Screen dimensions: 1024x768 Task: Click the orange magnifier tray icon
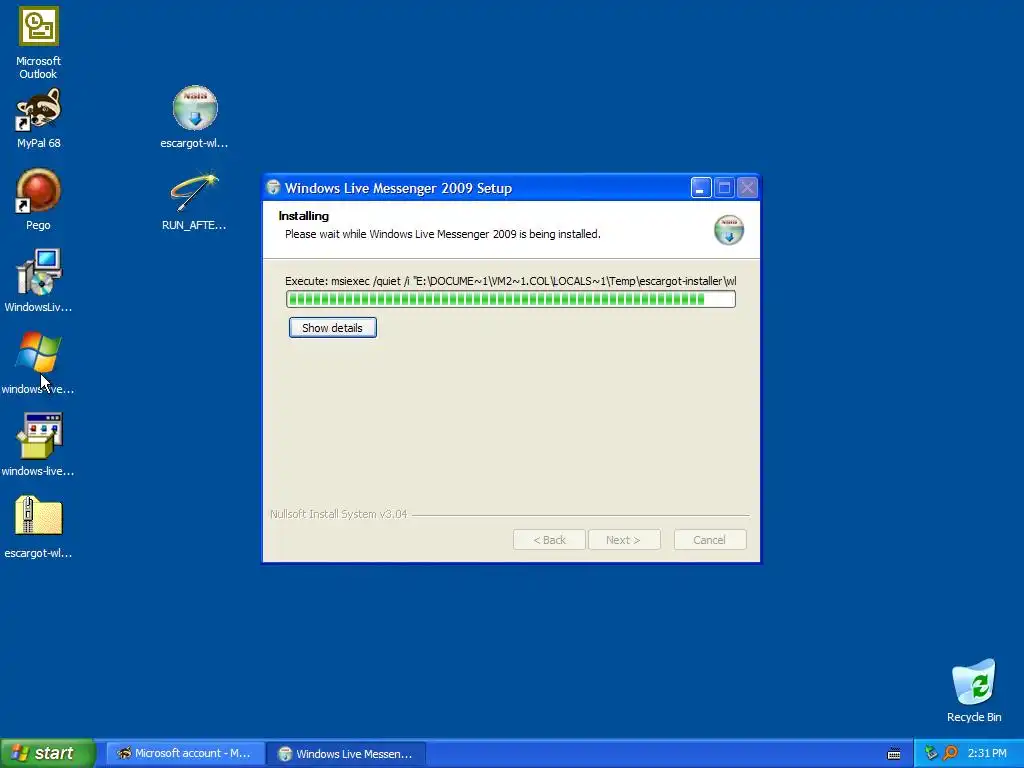click(950, 753)
